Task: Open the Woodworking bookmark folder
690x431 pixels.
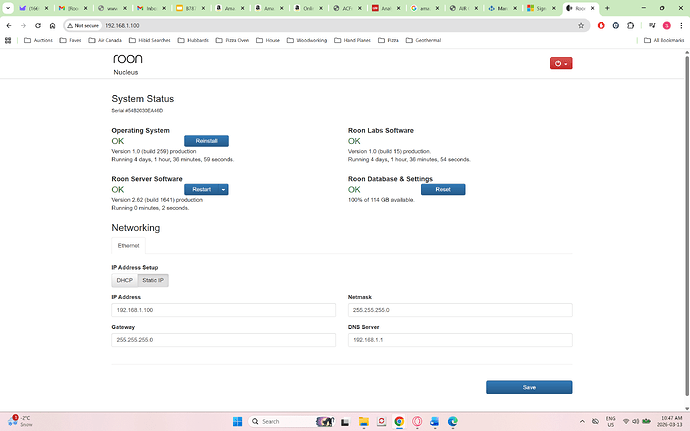Action: pyautogui.click(x=307, y=40)
